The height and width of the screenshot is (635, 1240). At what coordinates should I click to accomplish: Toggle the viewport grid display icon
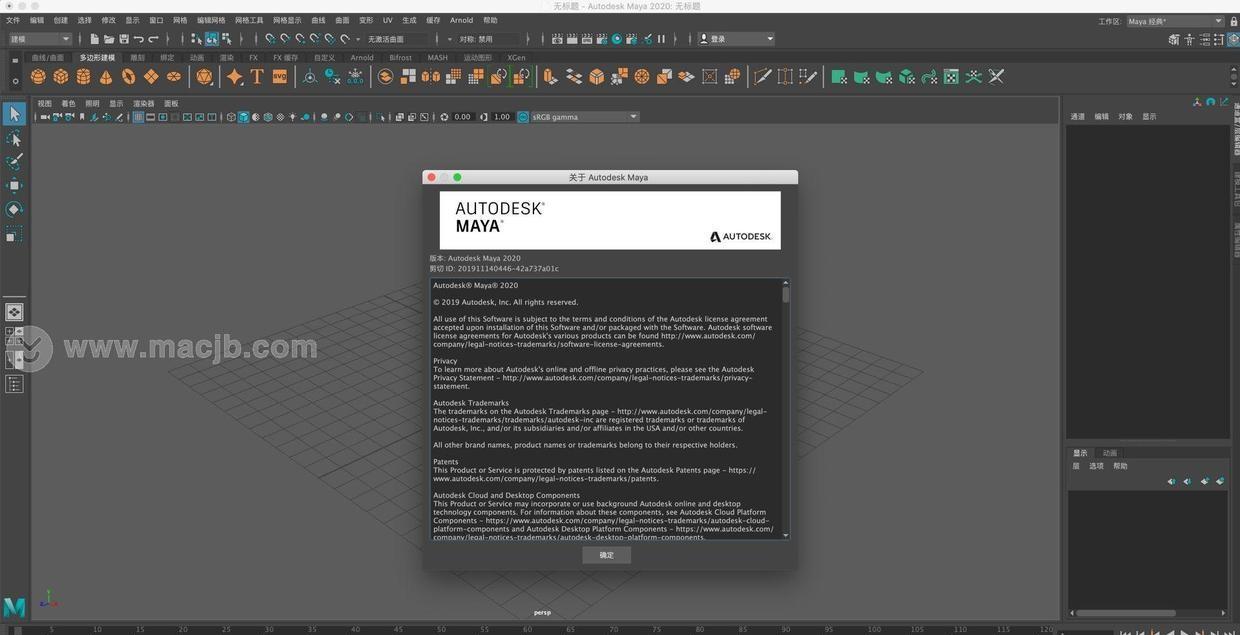point(139,117)
